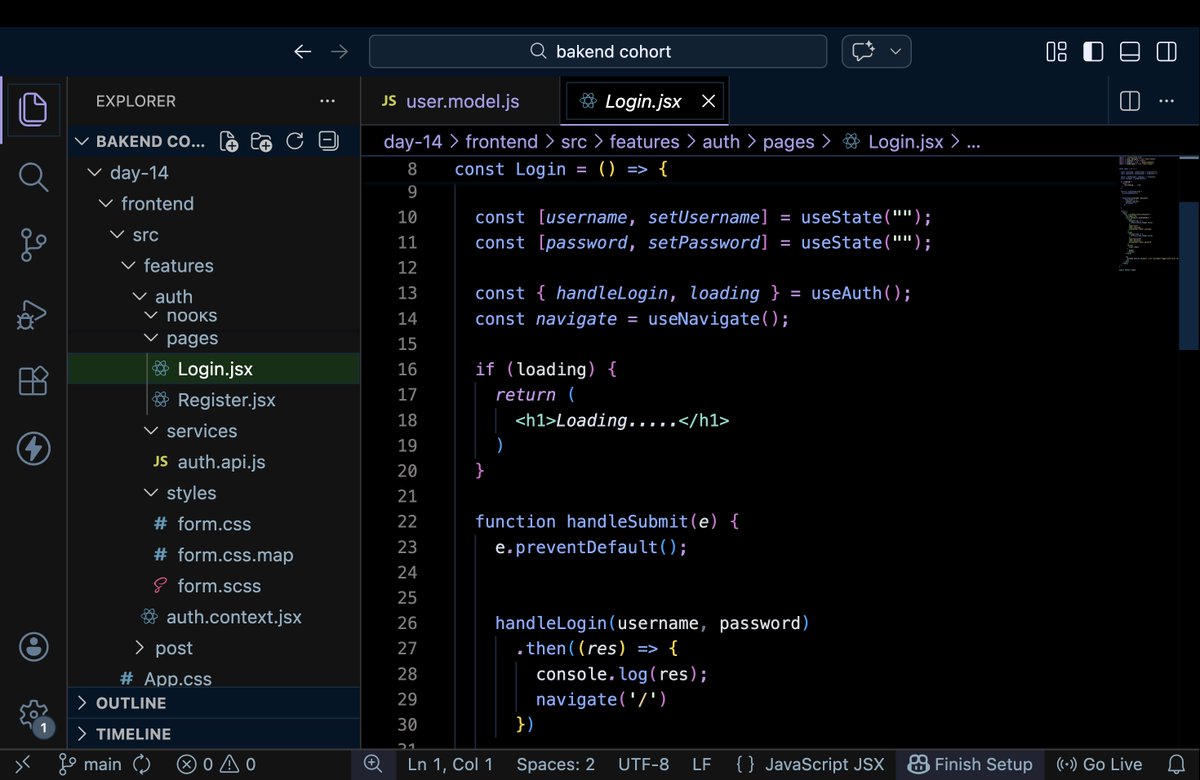This screenshot has height=780, width=1200.
Task: Collapse all folders in Explorer
Action: coord(327,141)
